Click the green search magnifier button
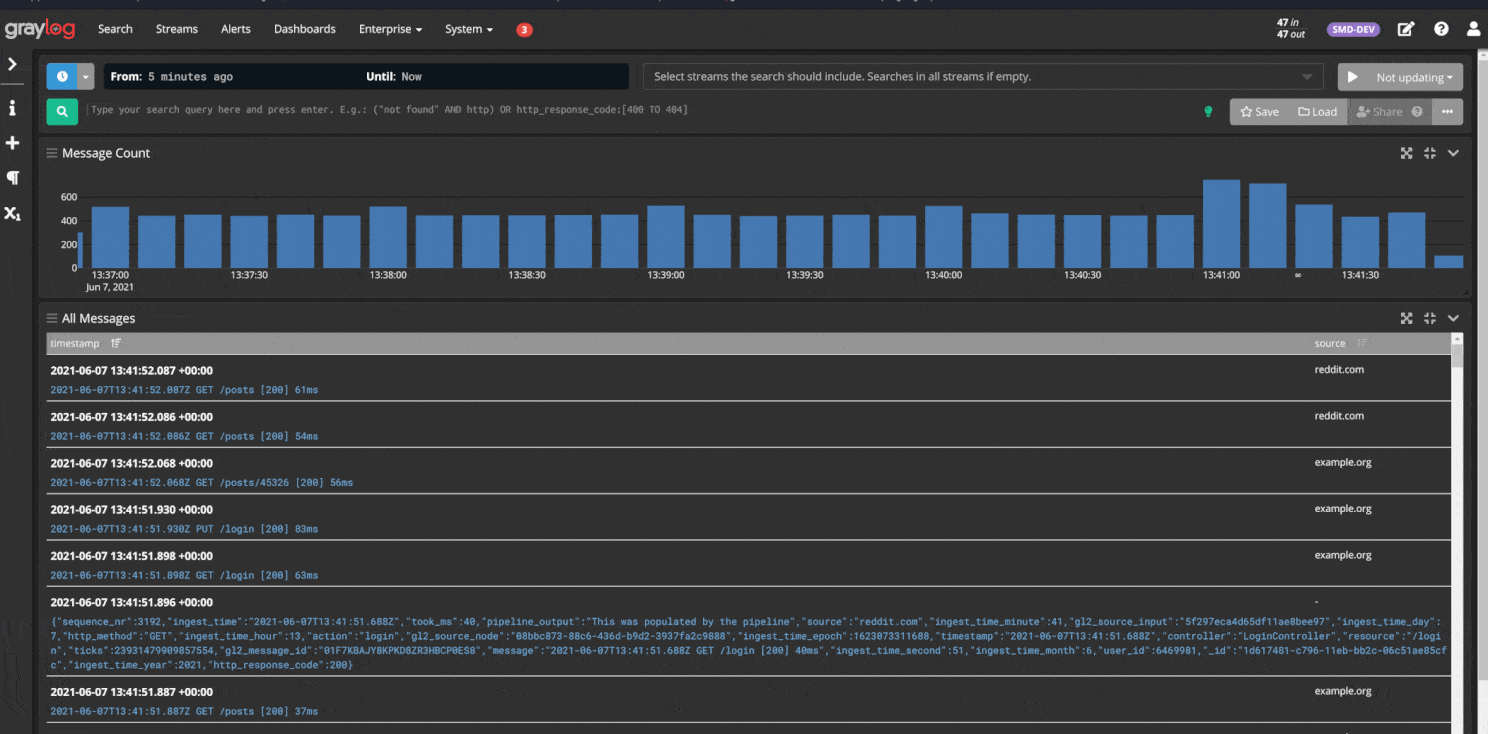 62,112
